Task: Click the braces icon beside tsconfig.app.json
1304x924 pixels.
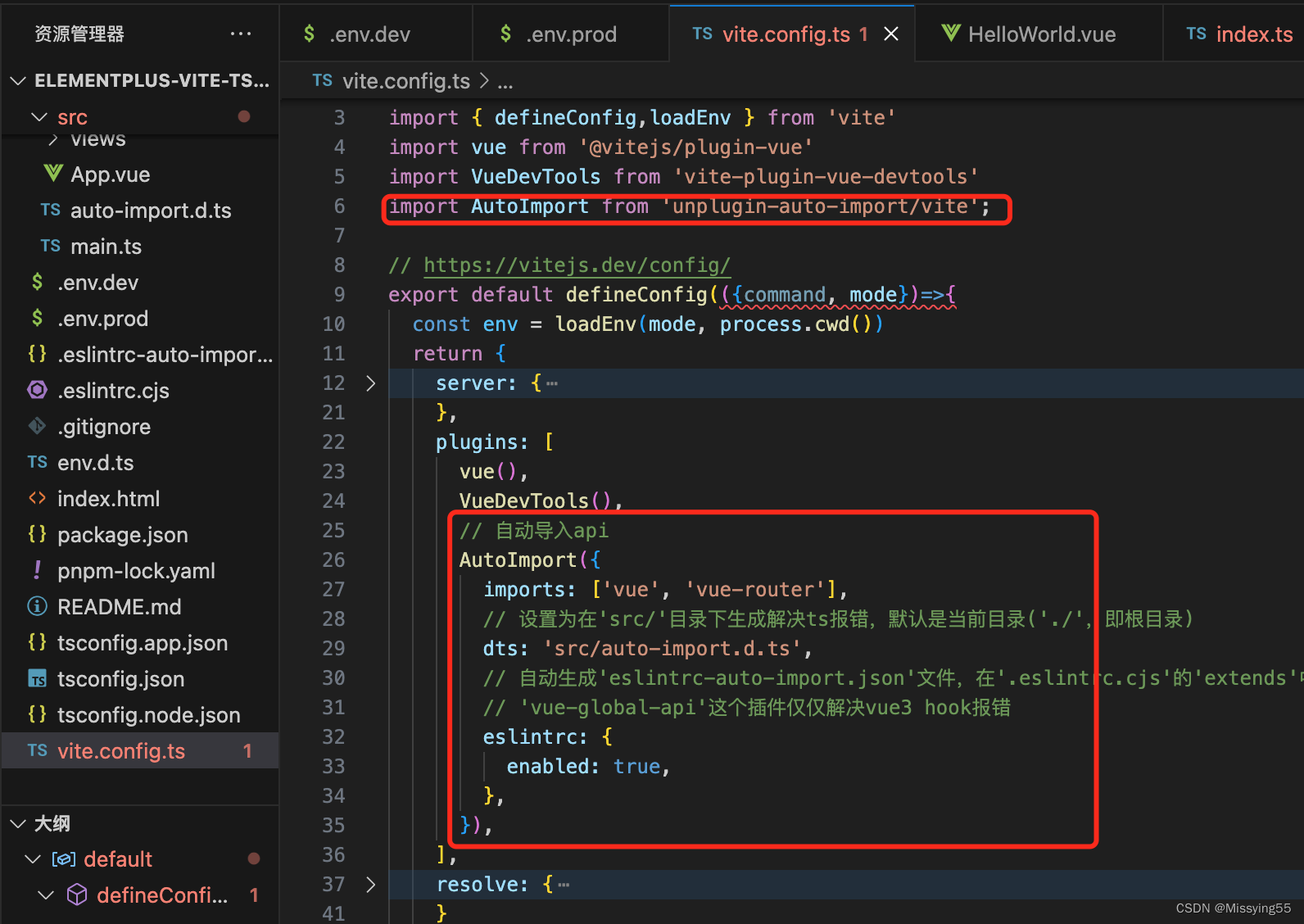Action: 38,642
